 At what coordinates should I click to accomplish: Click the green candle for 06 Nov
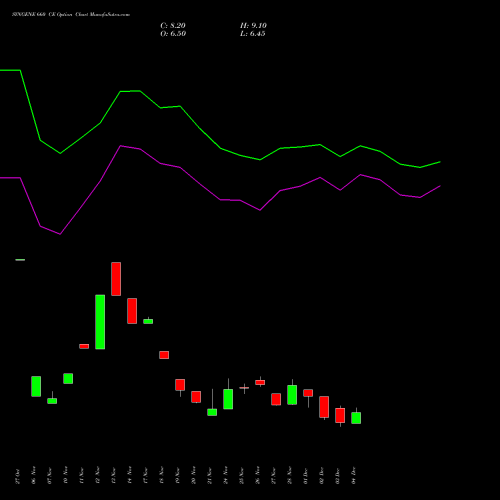click(x=36, y=386)
